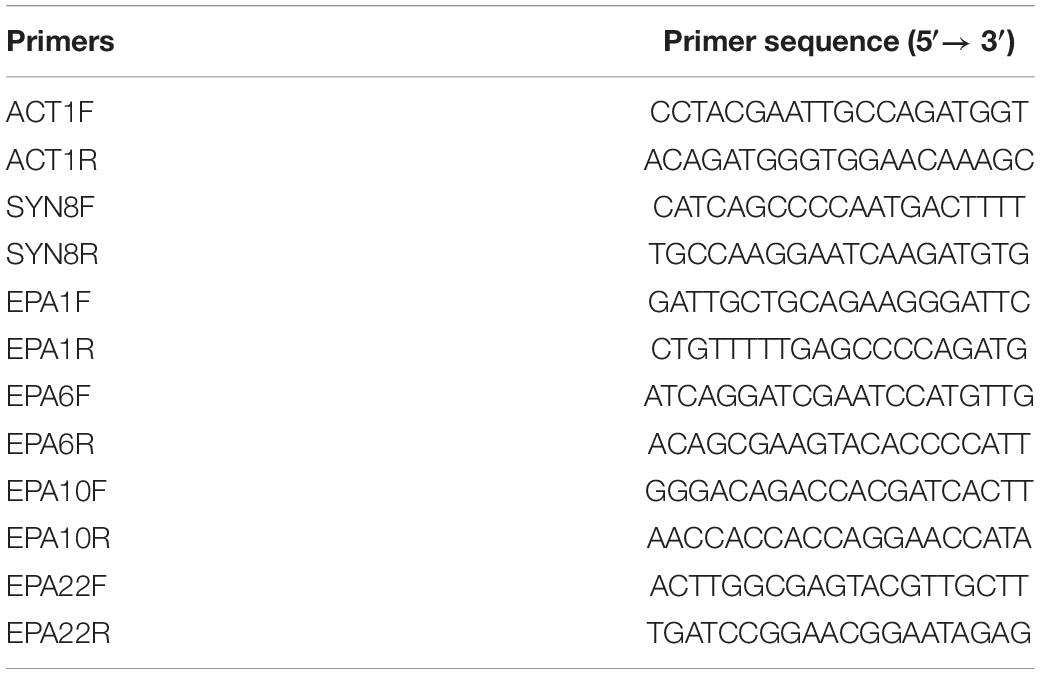Image resolution: width=1040 pixels, height=674 pixels.
Task: Select the sequence TGATCCGGAACGGAATAGAG
Action: coord(839,633)
